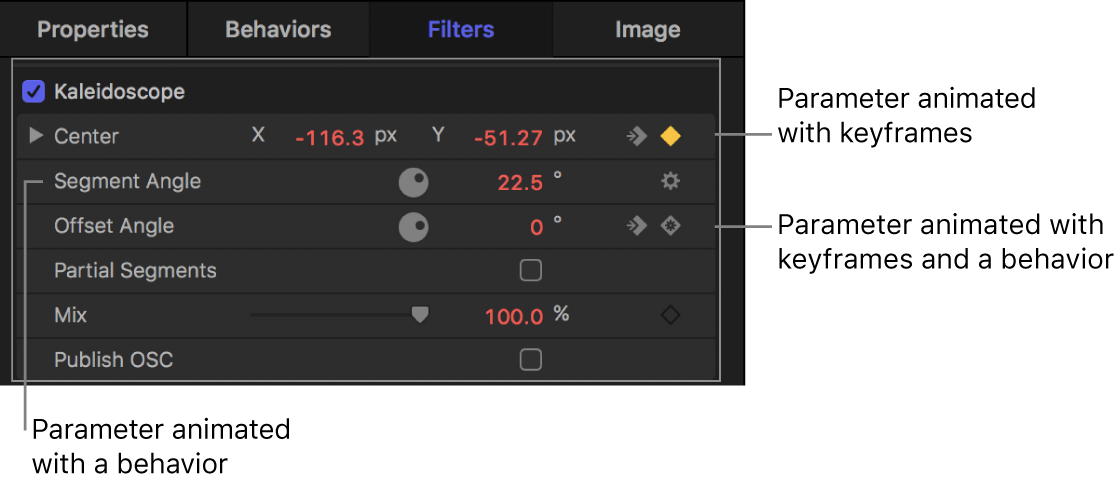Click the Filters tab
Viewport: 1120px width, 487px height.
click(461, 29)
